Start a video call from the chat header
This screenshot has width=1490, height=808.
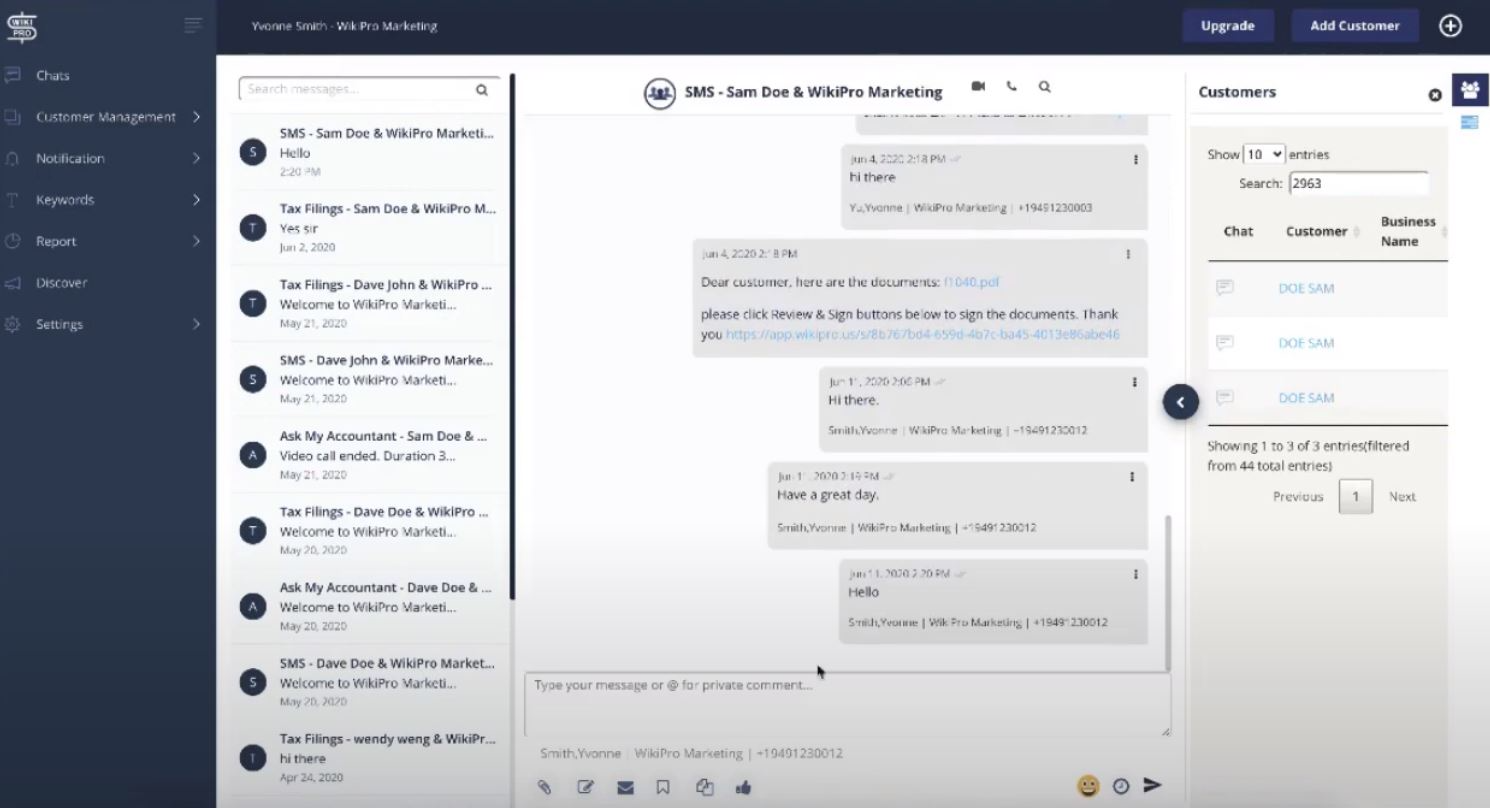(x=978, y=87)
